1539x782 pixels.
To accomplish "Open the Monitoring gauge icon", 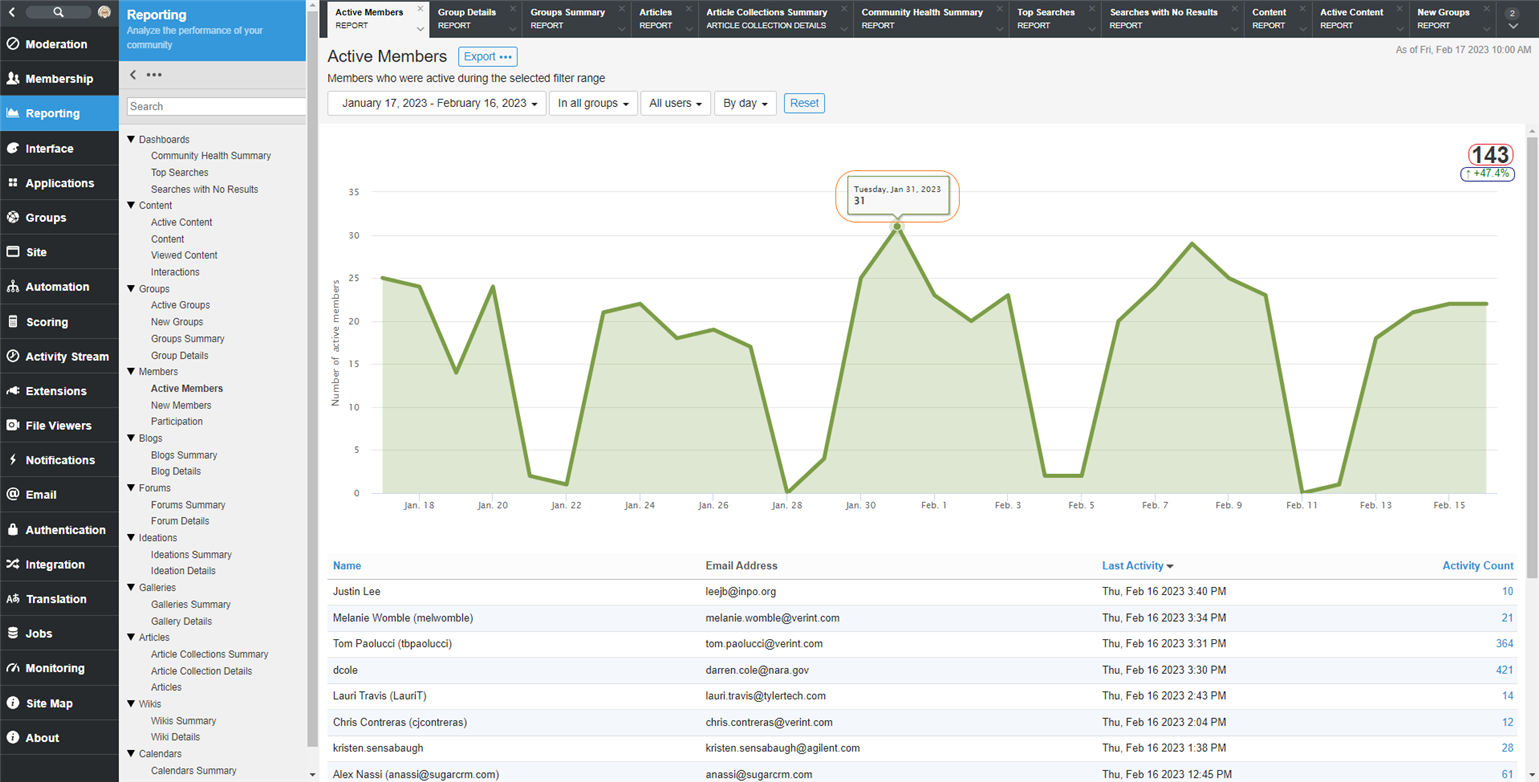I will coord(13,668).
